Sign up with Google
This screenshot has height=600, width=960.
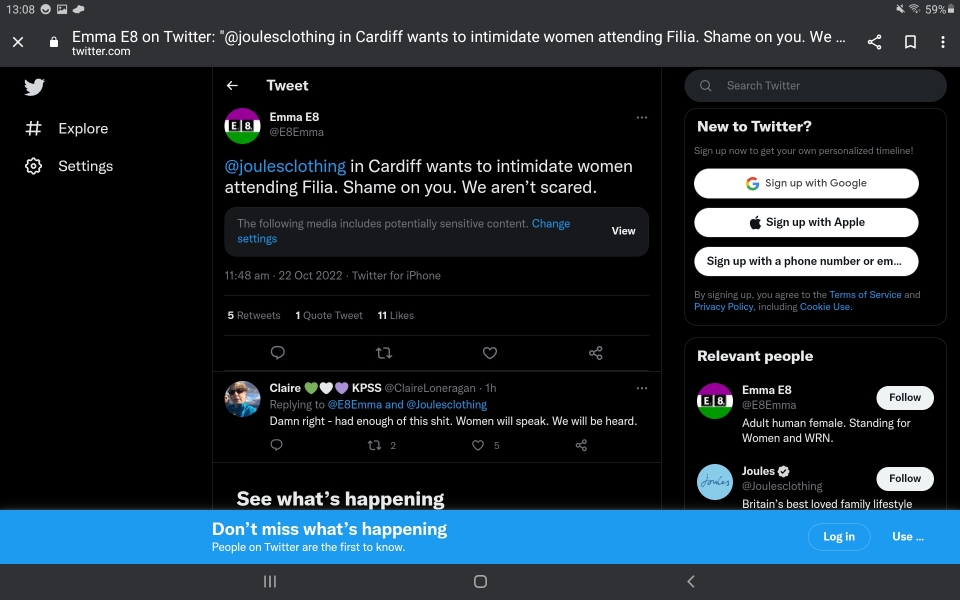(806, 183)
